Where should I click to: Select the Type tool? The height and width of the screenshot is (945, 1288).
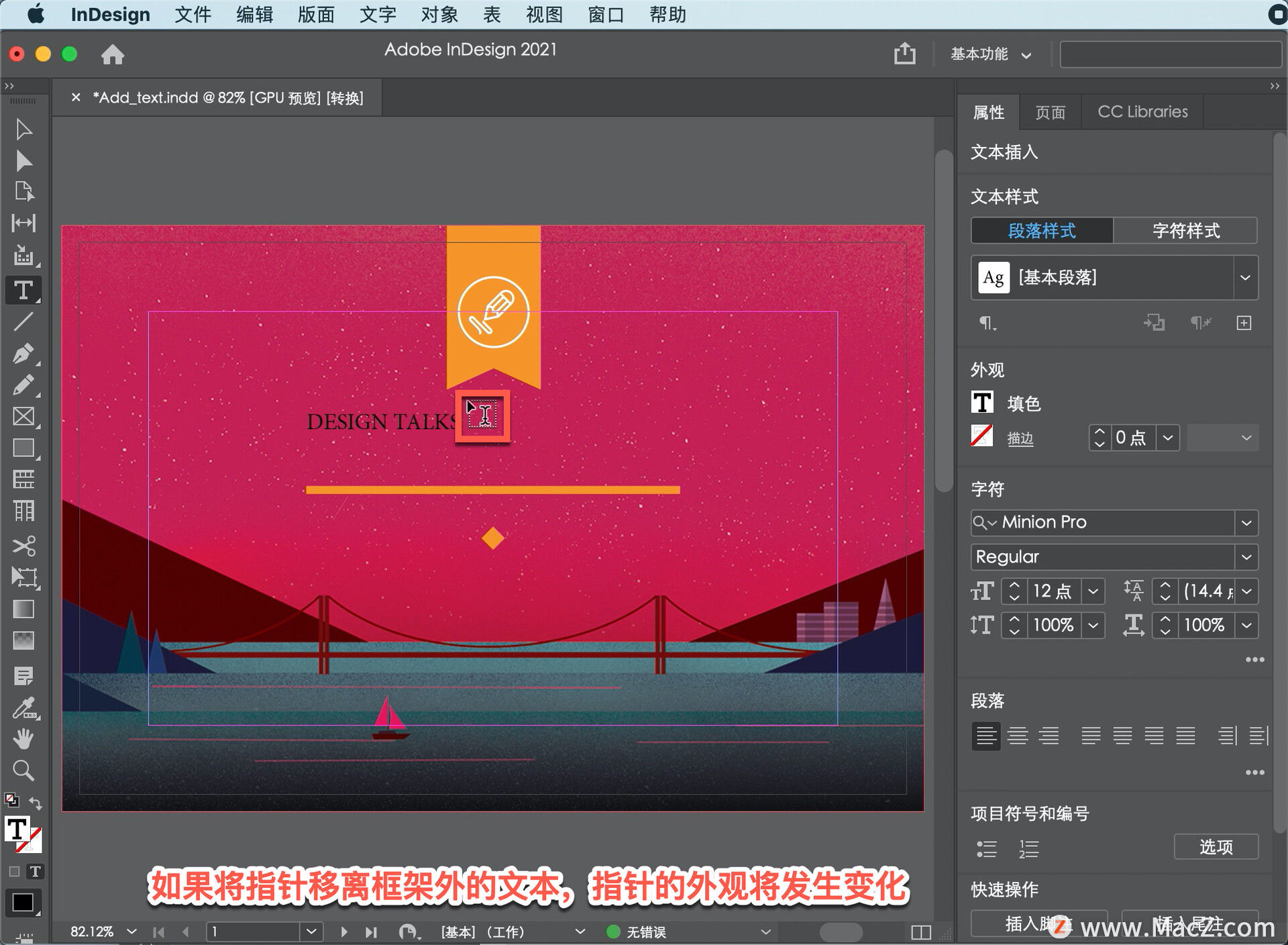(x=23, y=290)
